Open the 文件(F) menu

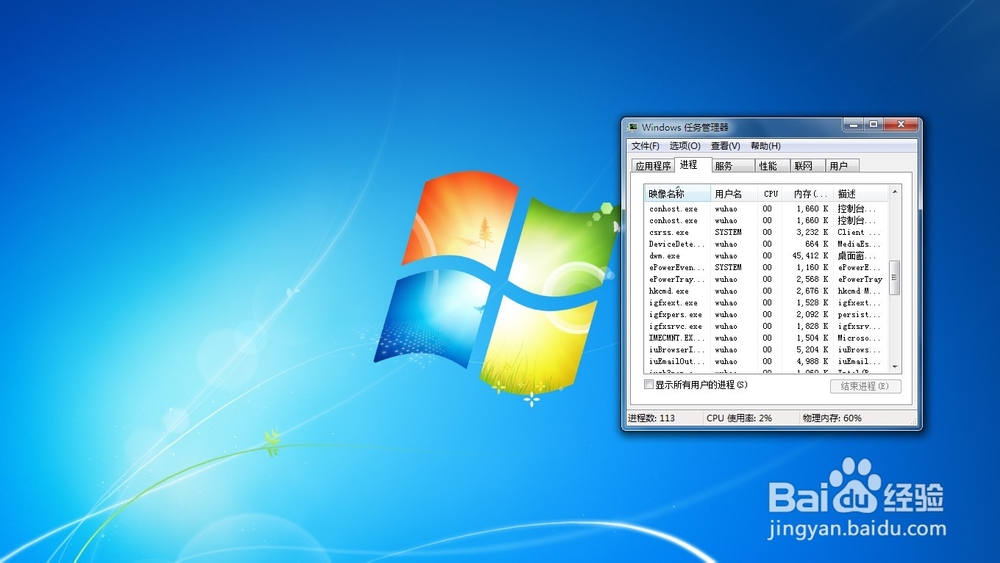click(645, 146)
